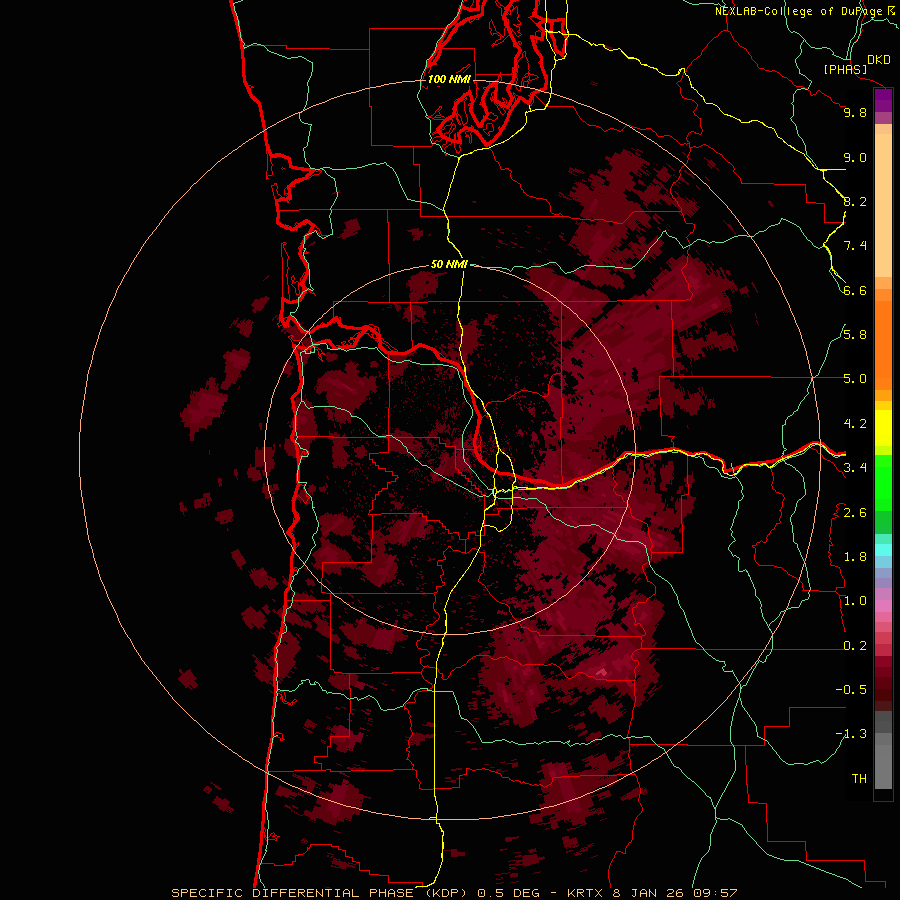Click the [PHAS] unit label
Screen dimensions: 900x900
pyautogui.click(x=845, y=70)
